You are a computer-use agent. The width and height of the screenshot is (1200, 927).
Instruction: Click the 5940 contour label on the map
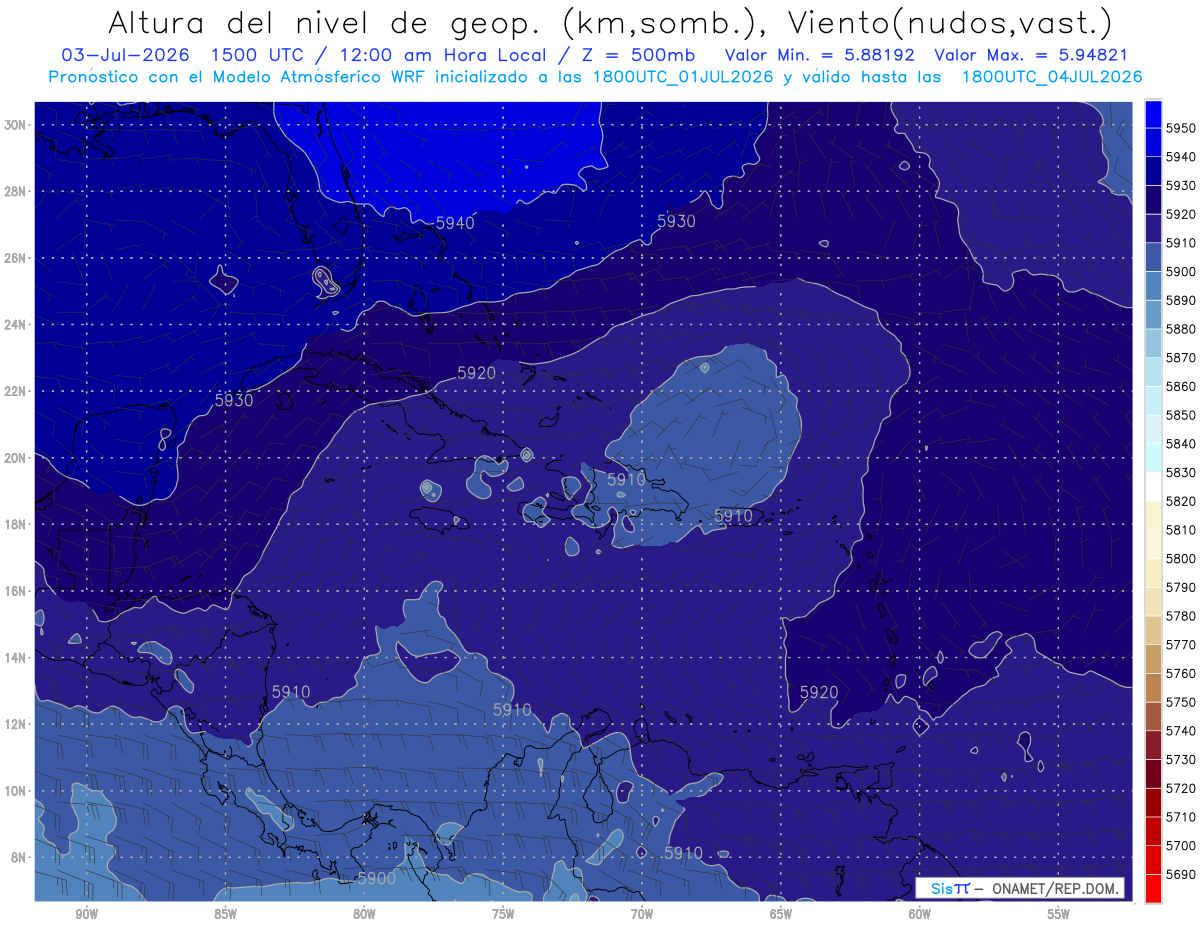click(x=455, y=223)
